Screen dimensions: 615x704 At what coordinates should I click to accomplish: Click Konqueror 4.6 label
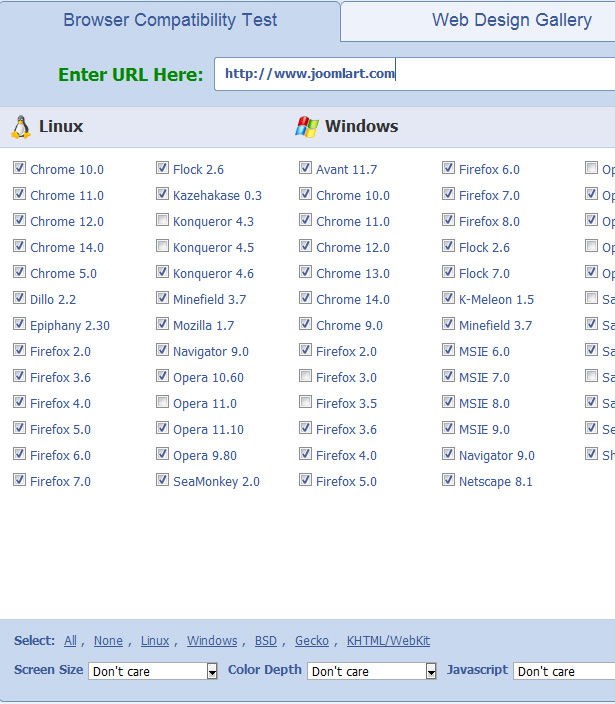point(213,274)
